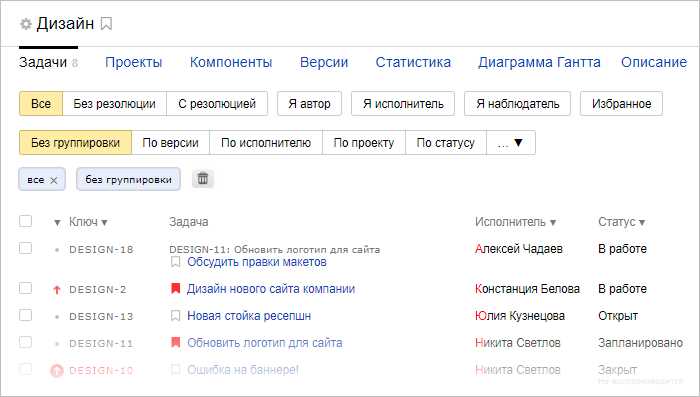Open parent task DESIGN-11: Обновить логотип для сайта
The height and width of the screenshot is (397, 700).
(275, 249)
